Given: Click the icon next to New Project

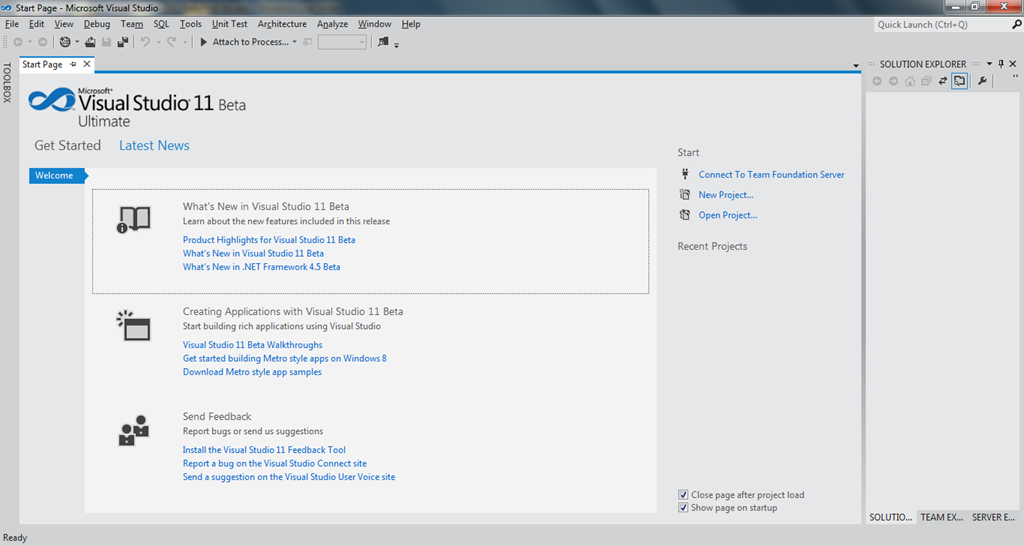Looking at the screenshot, I should point(684,194).
